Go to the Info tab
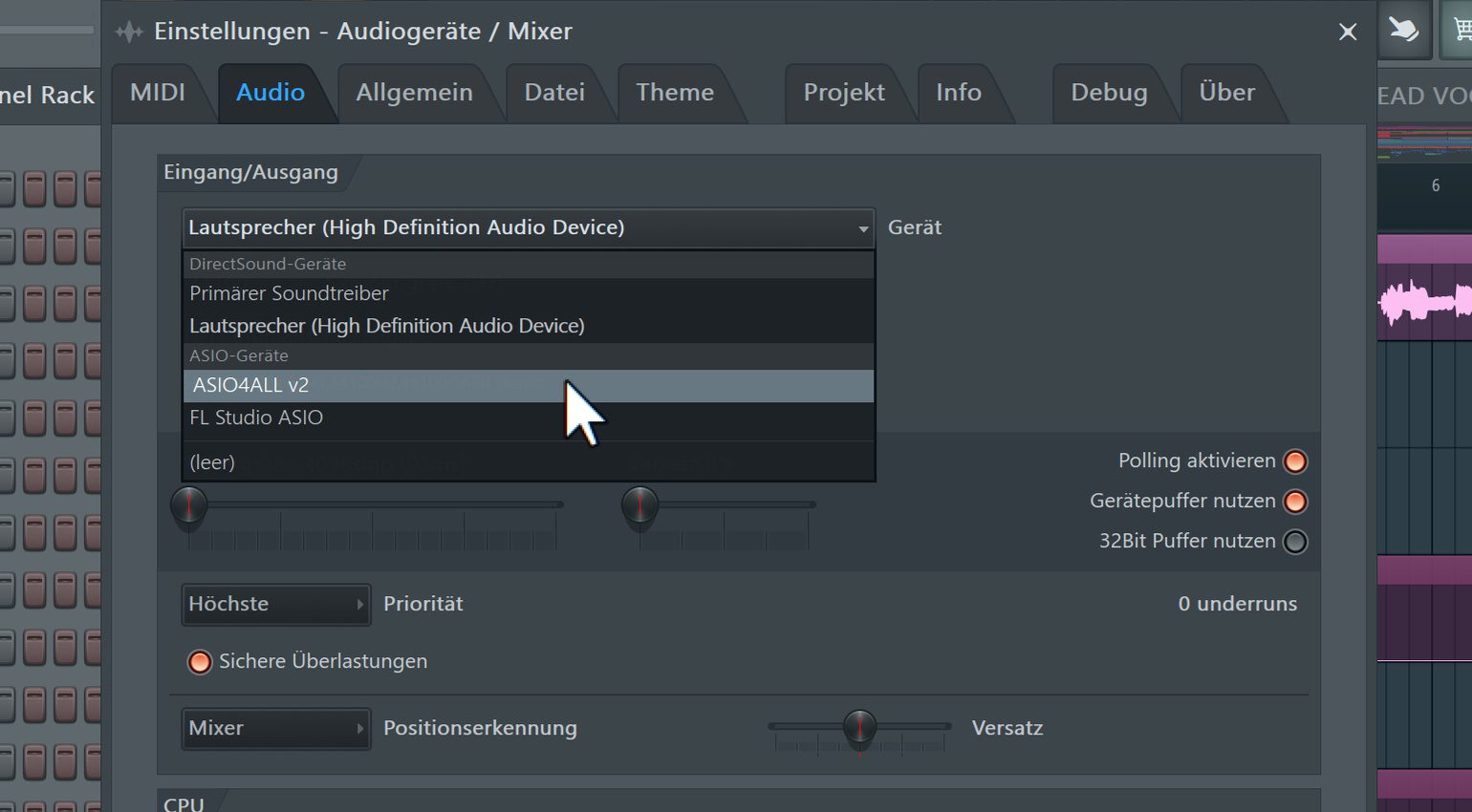This screenshot has width=1472, height=812. [959, 93]
